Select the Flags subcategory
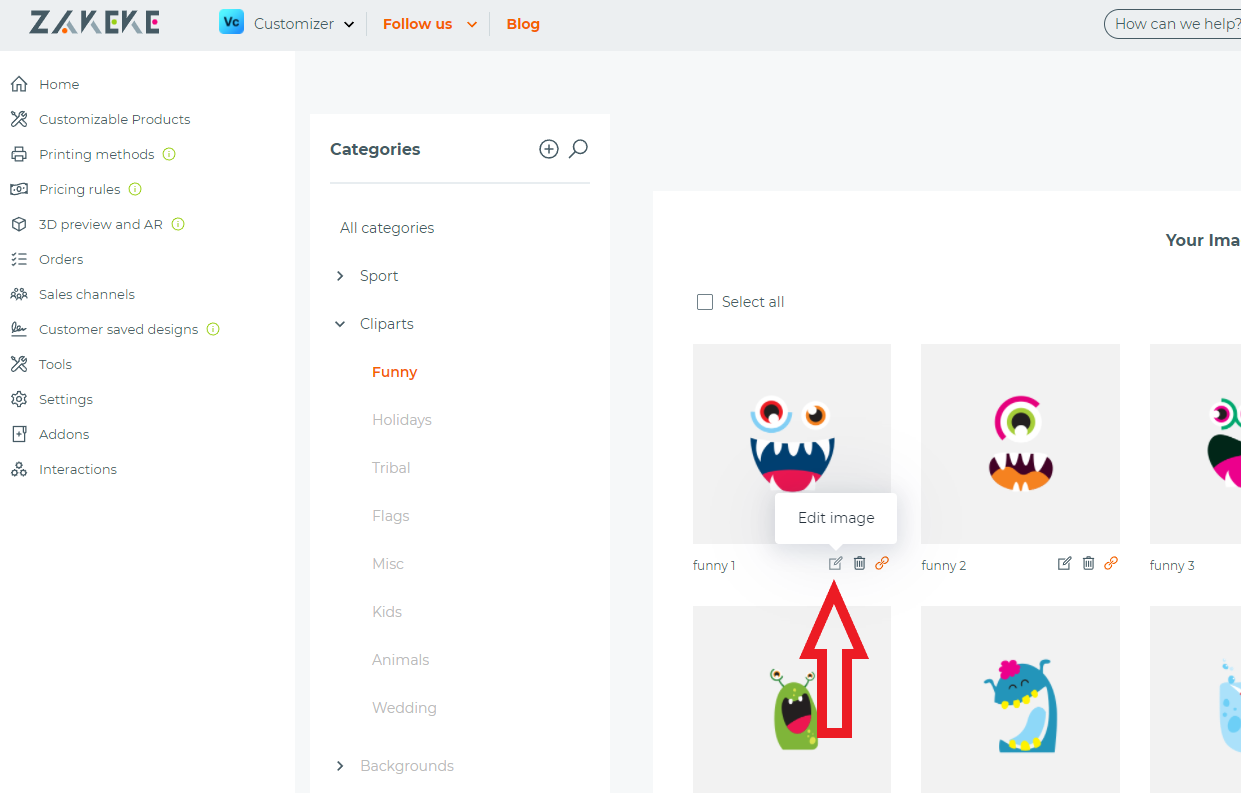 (391, 516)
